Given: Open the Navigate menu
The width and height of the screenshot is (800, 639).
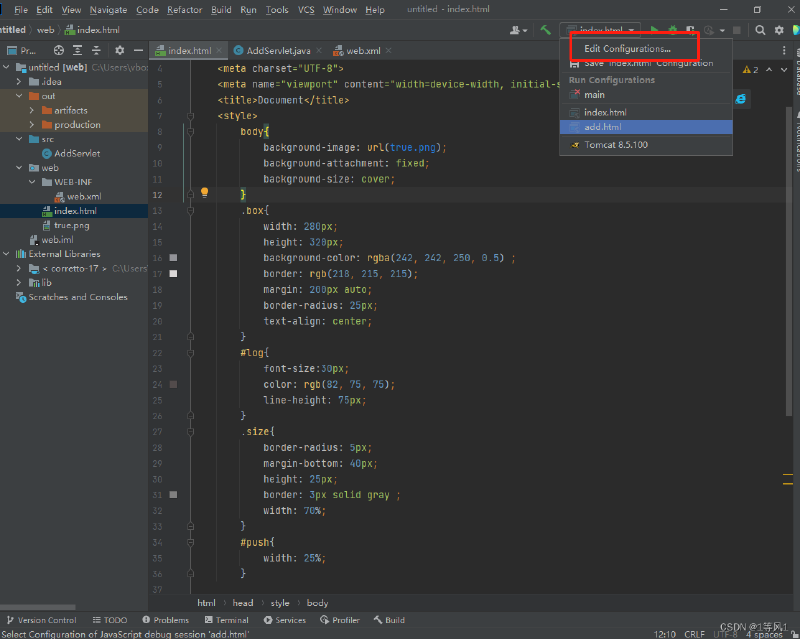Looking at the screenshot, I should click(x=108, y=10).
